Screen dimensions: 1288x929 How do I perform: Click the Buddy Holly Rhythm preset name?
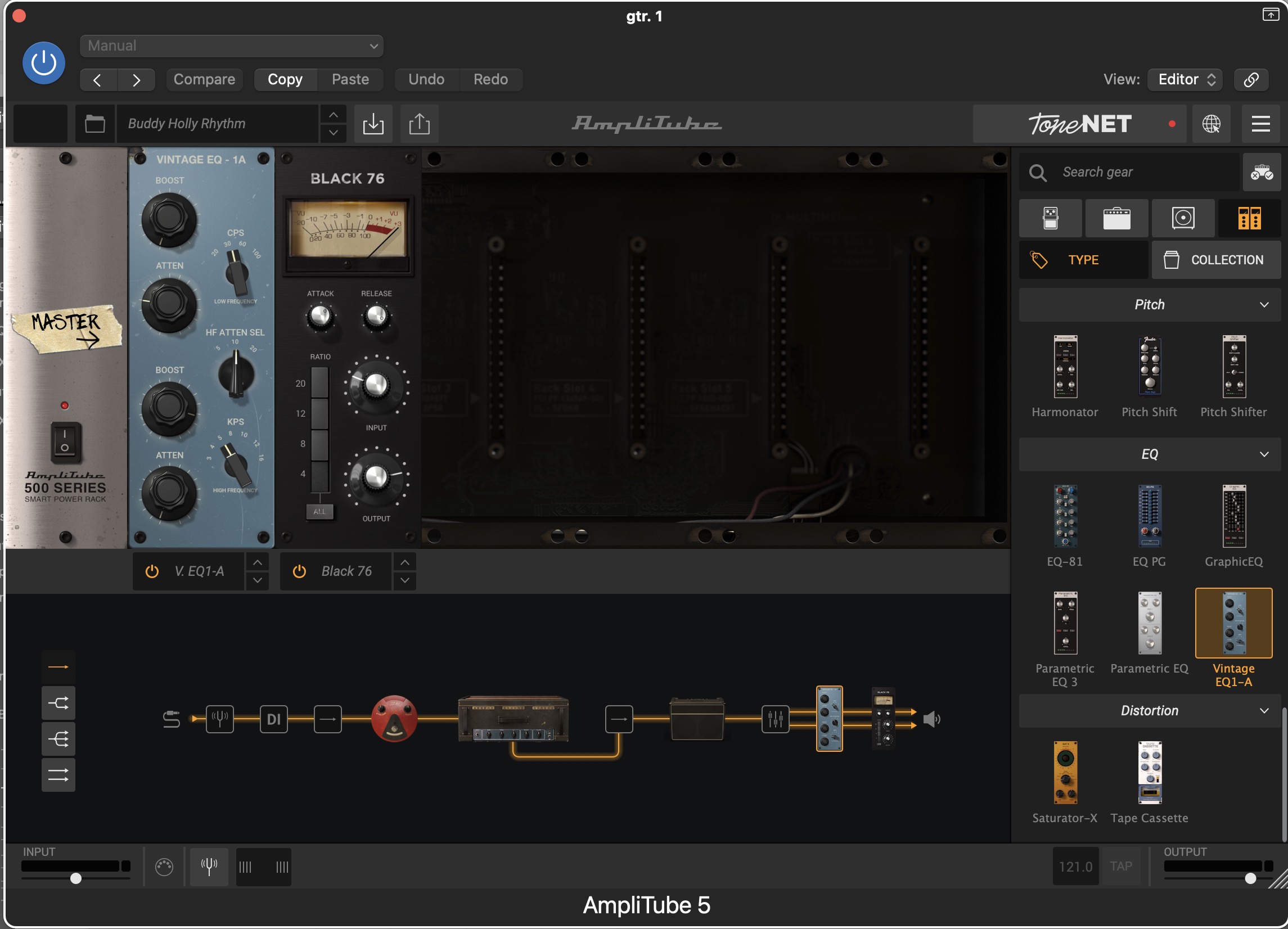(218, 123)
